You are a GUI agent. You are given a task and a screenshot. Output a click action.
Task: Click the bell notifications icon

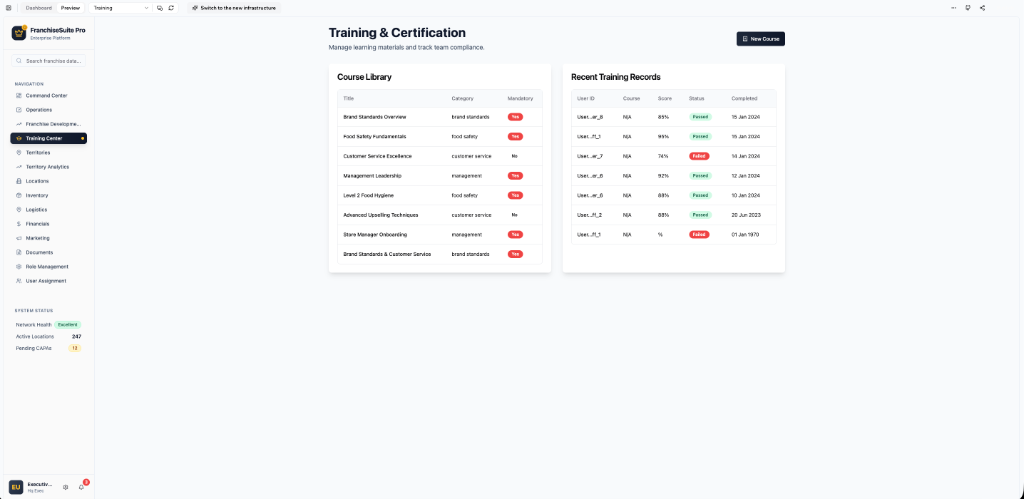click(81, 487)
